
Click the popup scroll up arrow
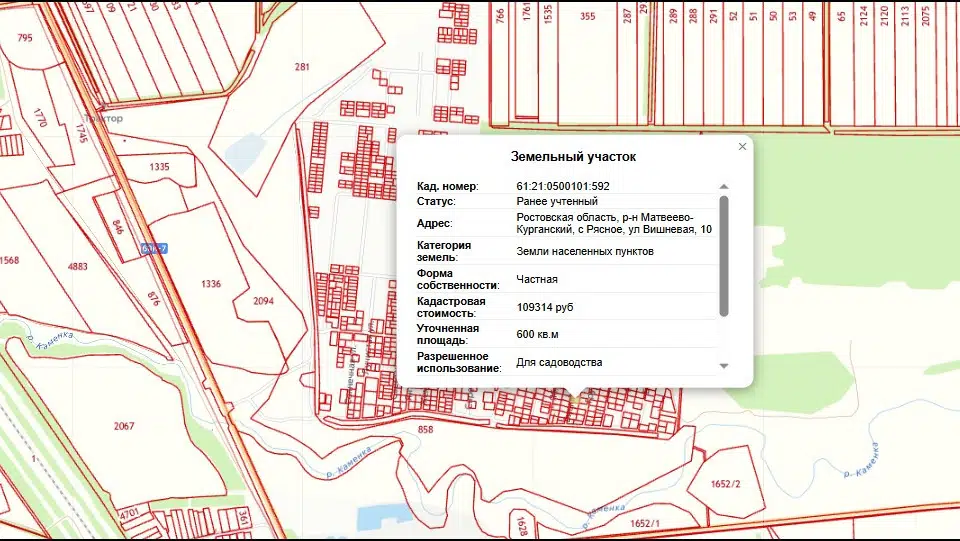pos(724,187)
